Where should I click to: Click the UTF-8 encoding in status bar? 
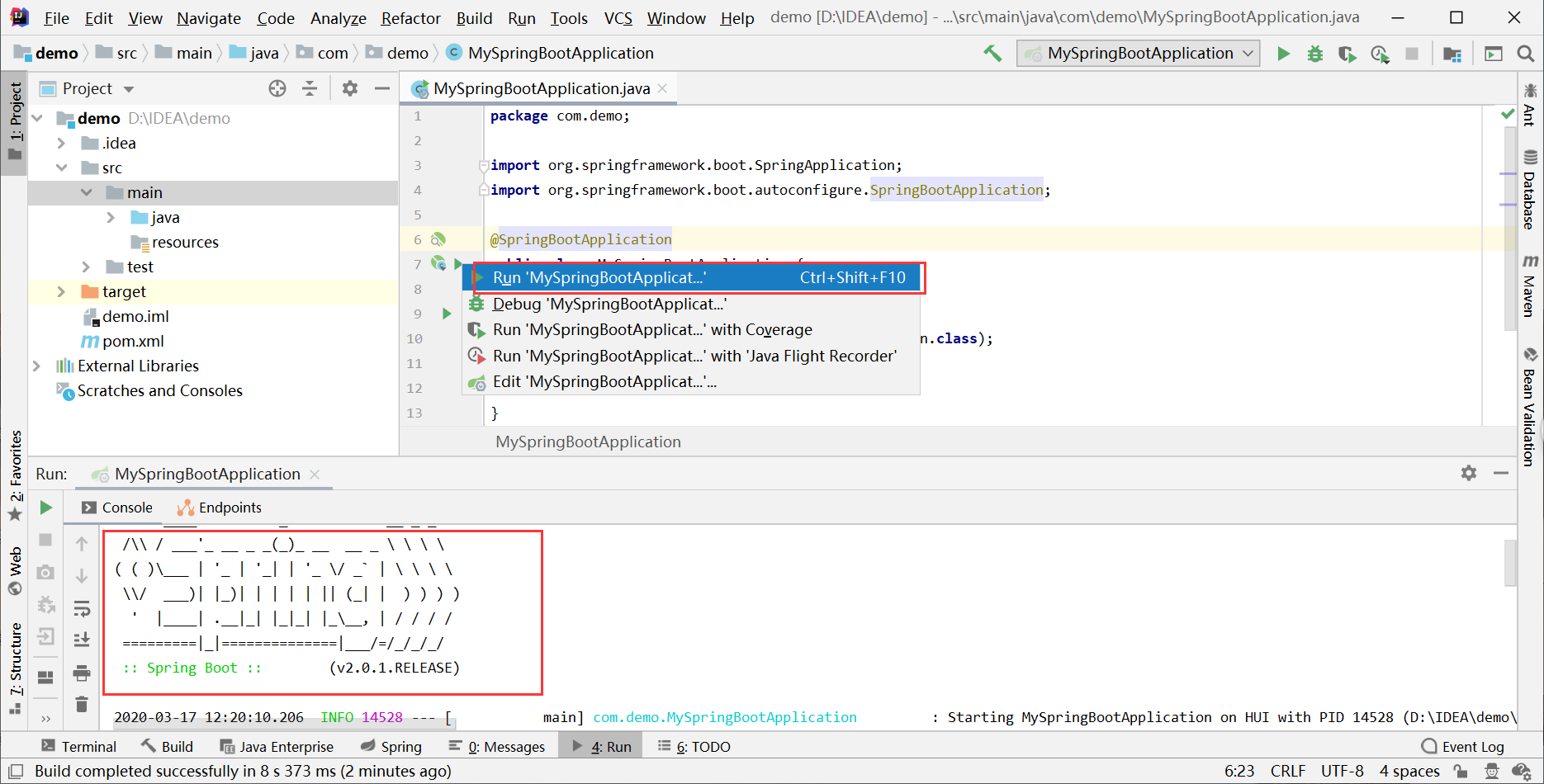coord(1343,771)
